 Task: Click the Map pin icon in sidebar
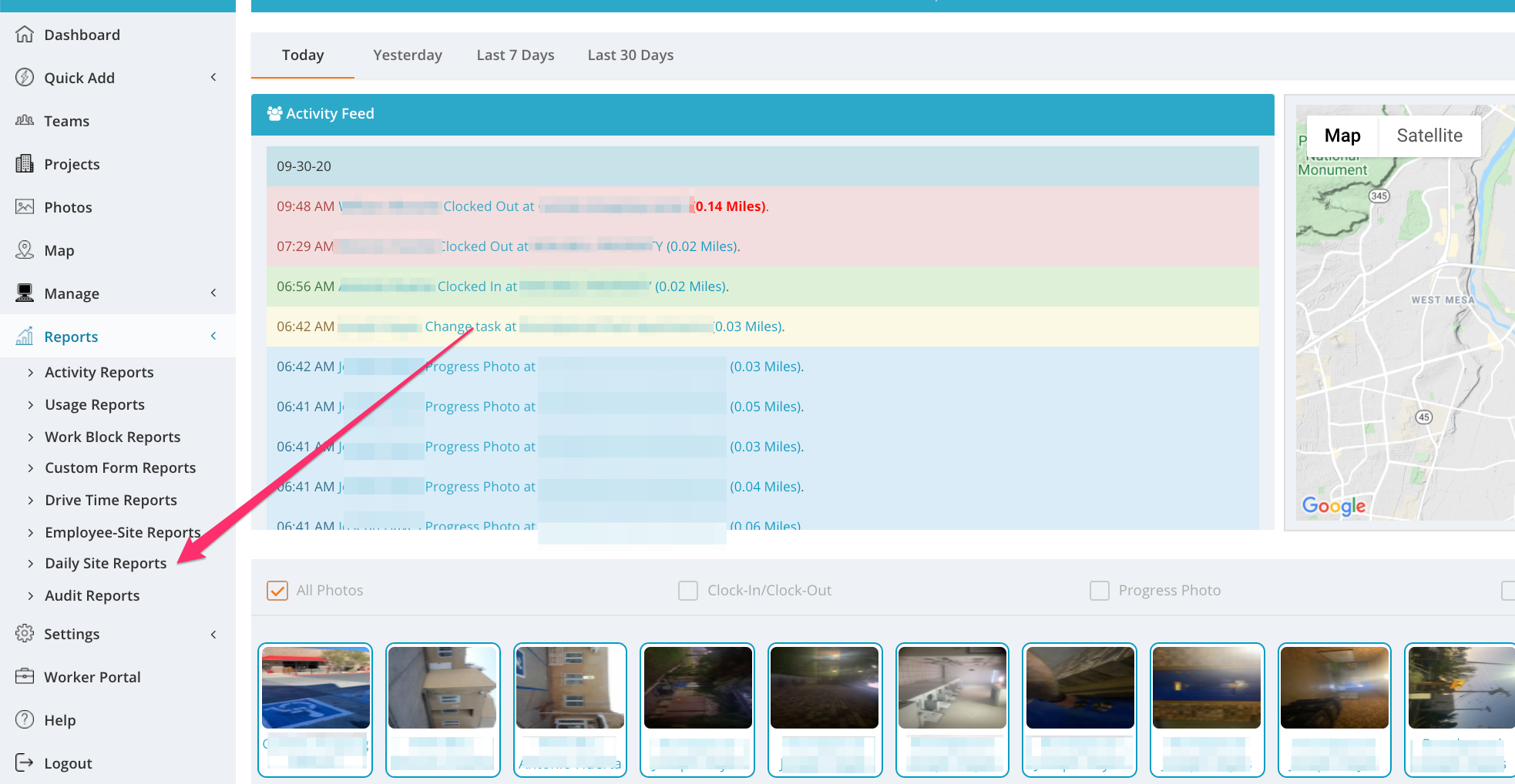(x=25, y=250)
